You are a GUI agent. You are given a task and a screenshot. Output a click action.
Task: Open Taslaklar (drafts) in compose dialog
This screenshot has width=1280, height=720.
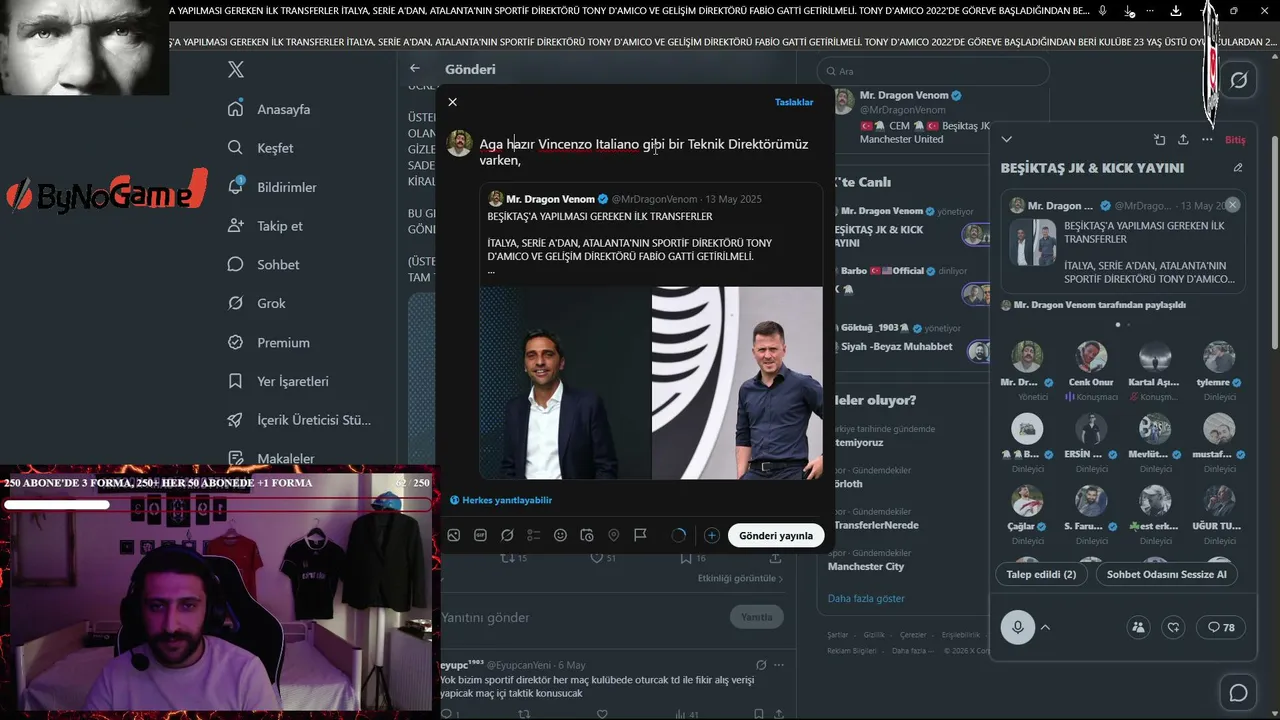tap(794, 102)
